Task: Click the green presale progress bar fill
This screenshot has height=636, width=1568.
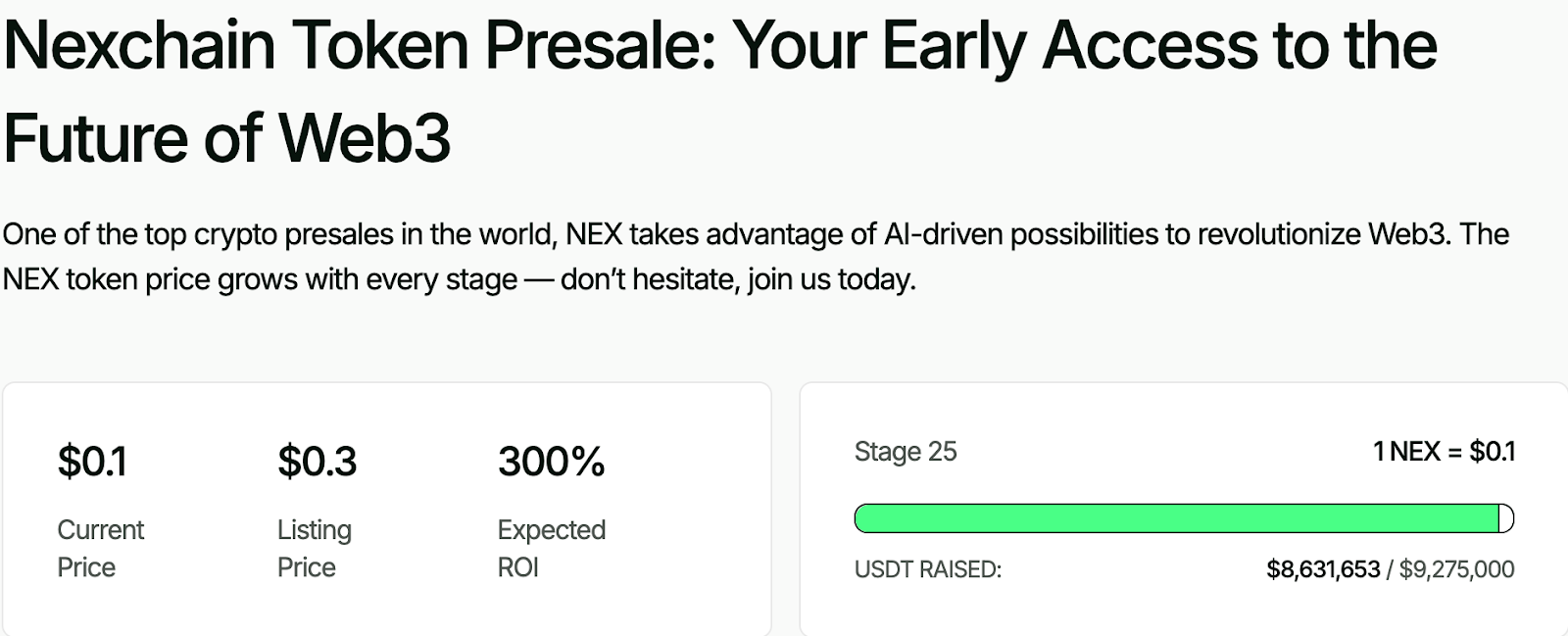Action: coord(1176,518)
